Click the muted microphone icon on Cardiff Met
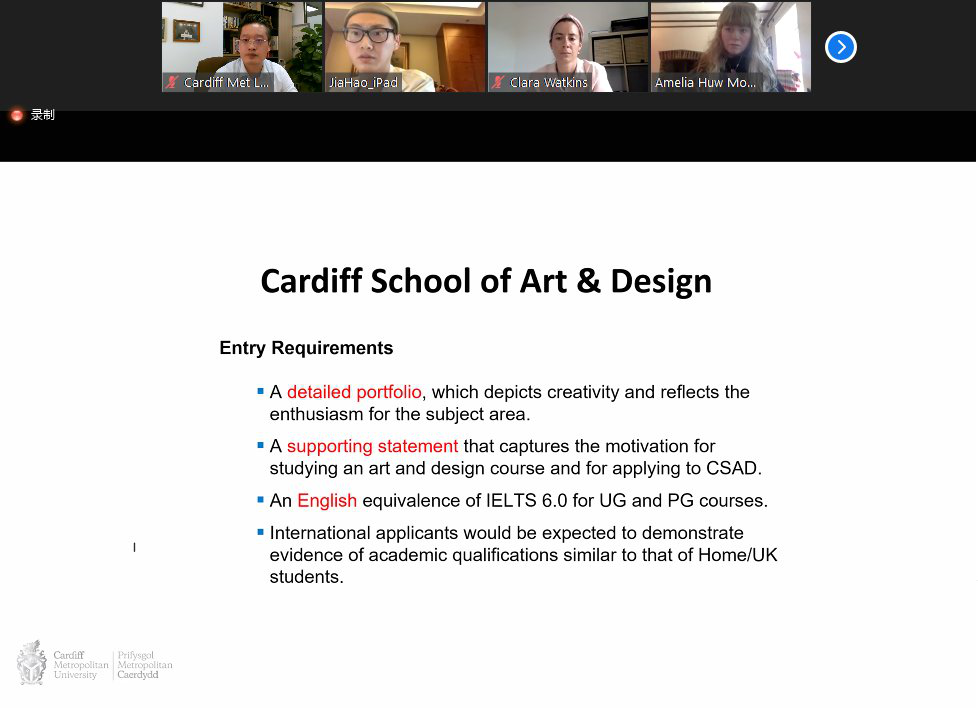The image size is (978, 708). tap(172, 82)
